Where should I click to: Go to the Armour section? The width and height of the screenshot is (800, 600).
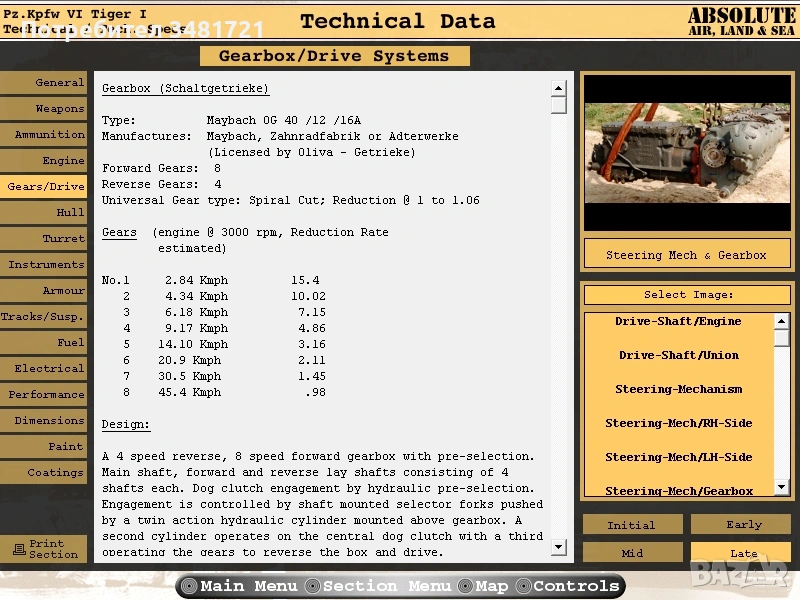coord(44,290)
